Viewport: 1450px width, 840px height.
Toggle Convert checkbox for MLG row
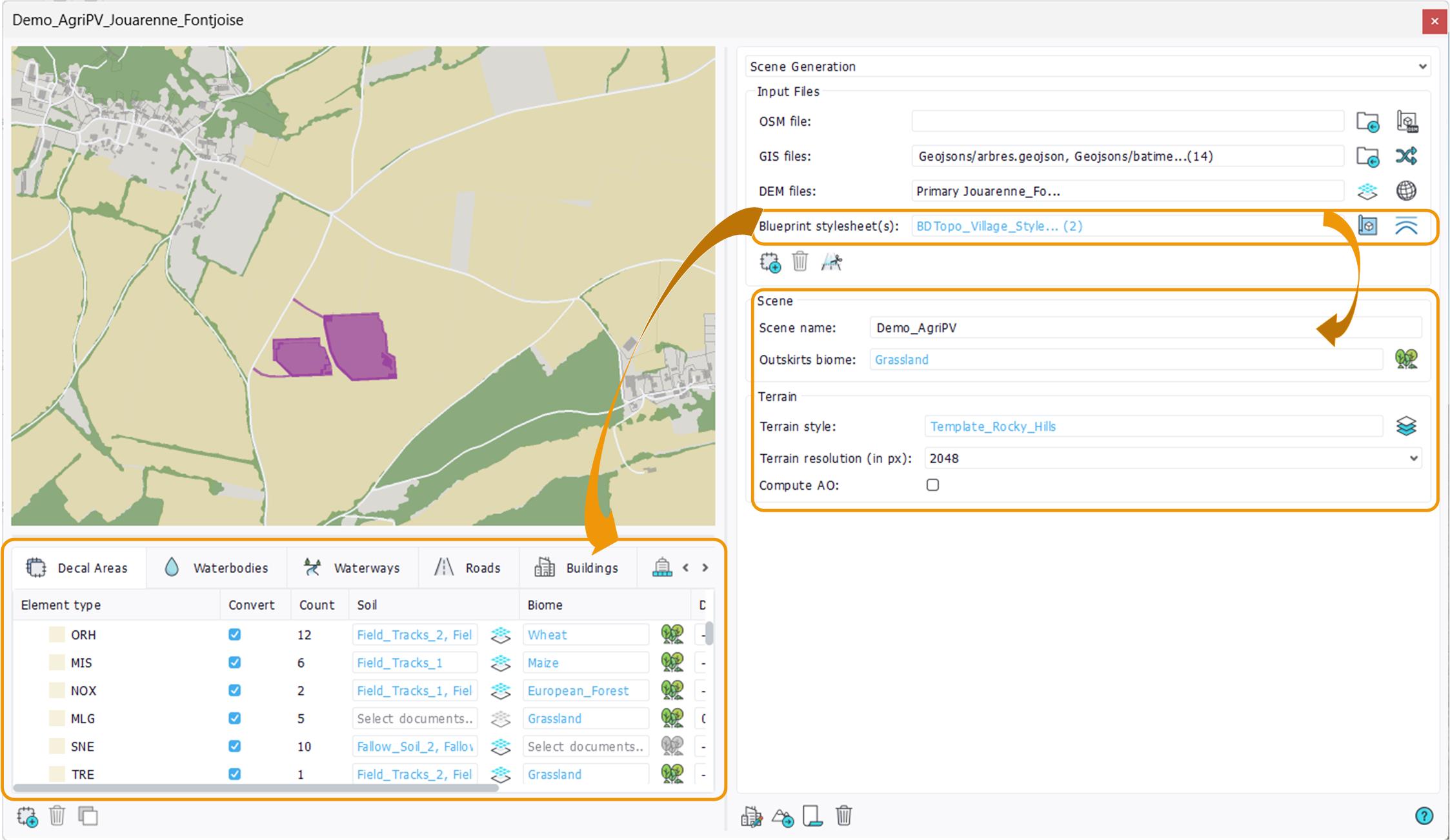[234, 719]
